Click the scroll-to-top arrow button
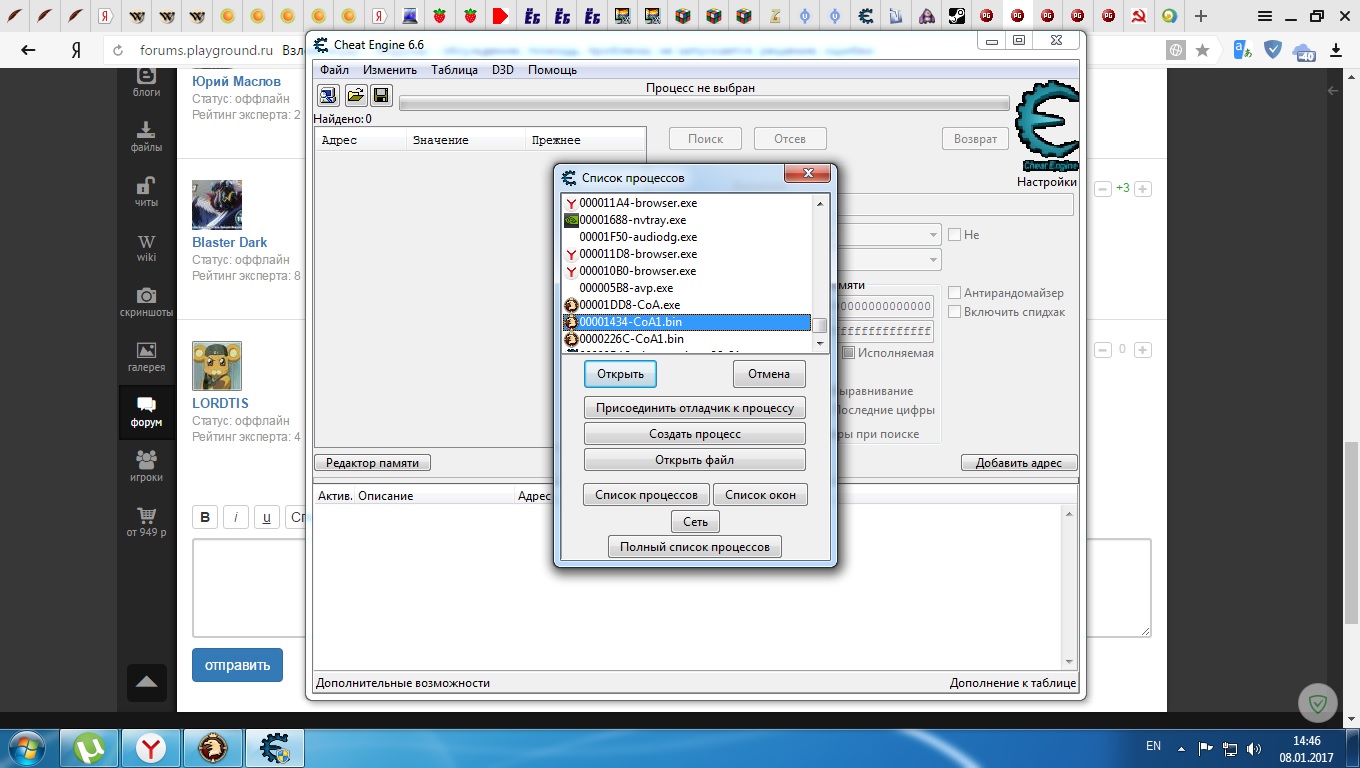The image size is (1360, 768). (146, 682)
